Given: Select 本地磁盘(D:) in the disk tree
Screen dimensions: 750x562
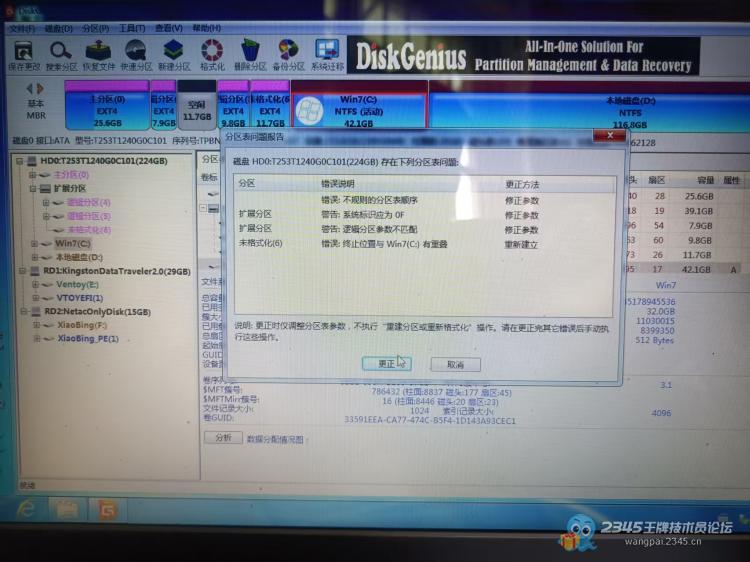Looking at the screenshot, I should pyautogui.click(x=79, y=257).
